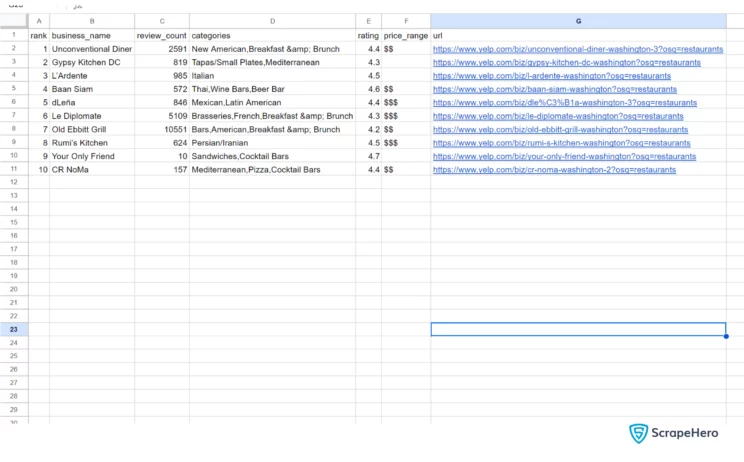Viewport: 744px width, 462px height.
Task: Select 'Thai,Wine Bars,Beer Bar' cell
Action: pyautogui.click(x=272, y=89)
